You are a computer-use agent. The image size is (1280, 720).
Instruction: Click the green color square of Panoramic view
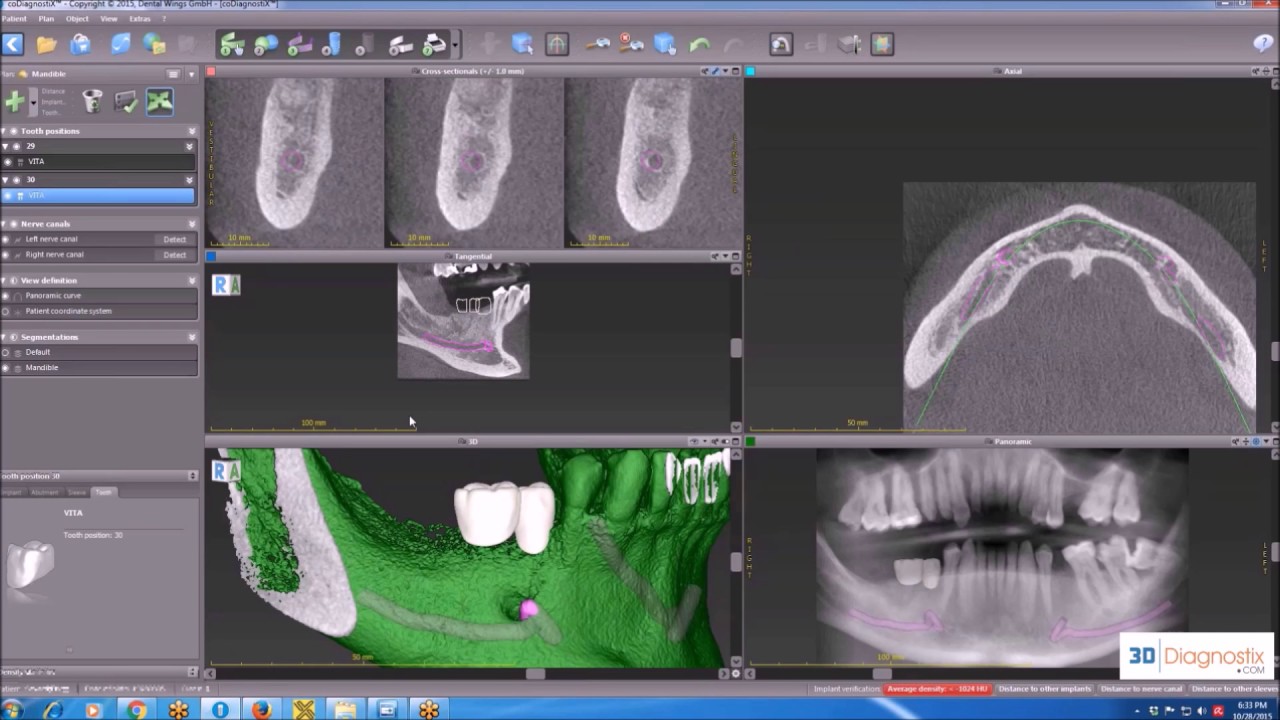pyautogui.click(x=750, y=442)
